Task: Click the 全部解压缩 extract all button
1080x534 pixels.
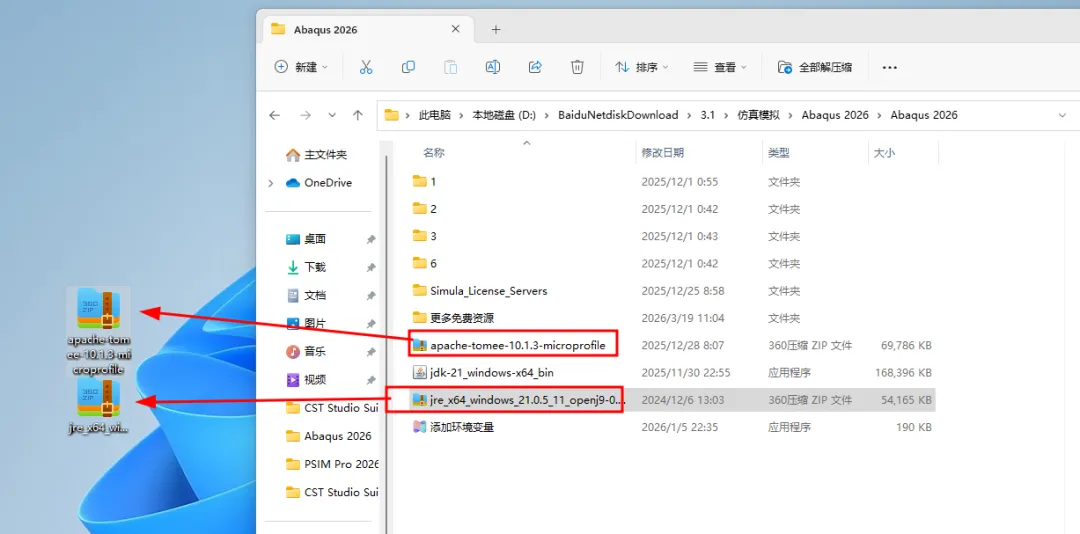Action: pyautogui.click(x=815, y=67)
